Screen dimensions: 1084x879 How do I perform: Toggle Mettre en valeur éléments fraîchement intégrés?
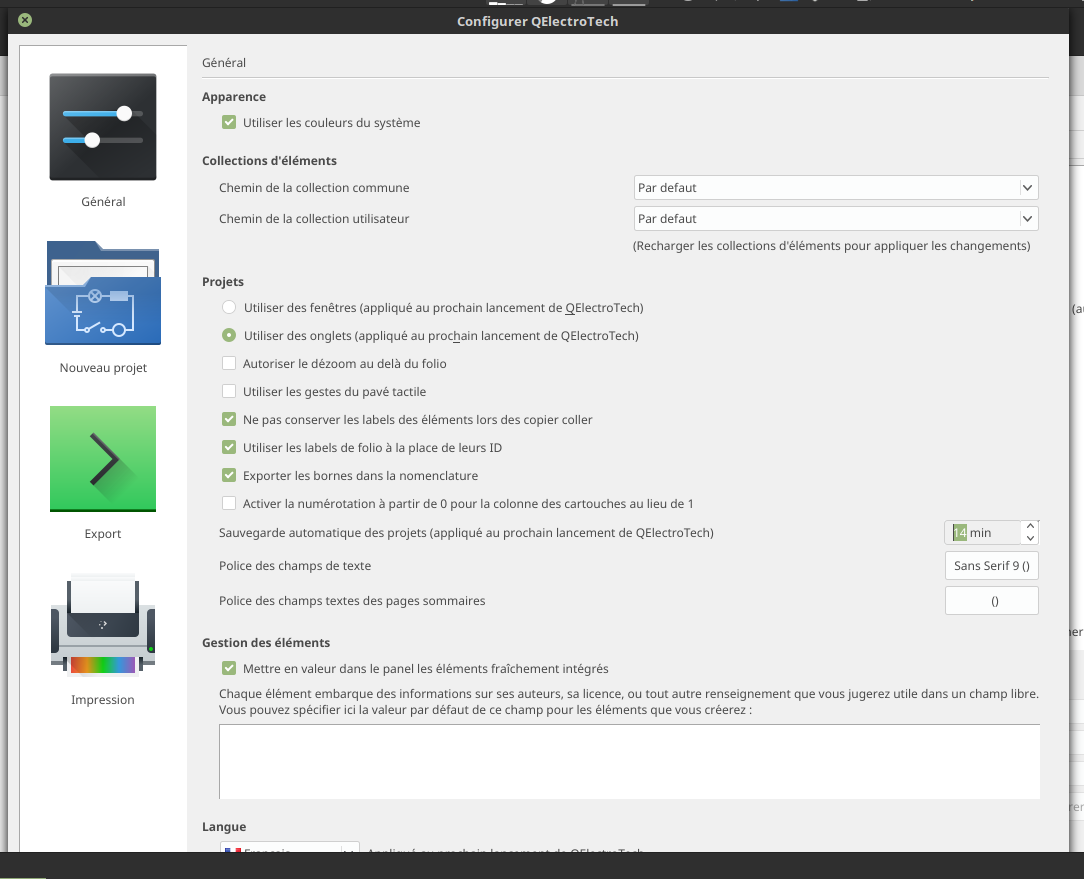tap(230, 669)
